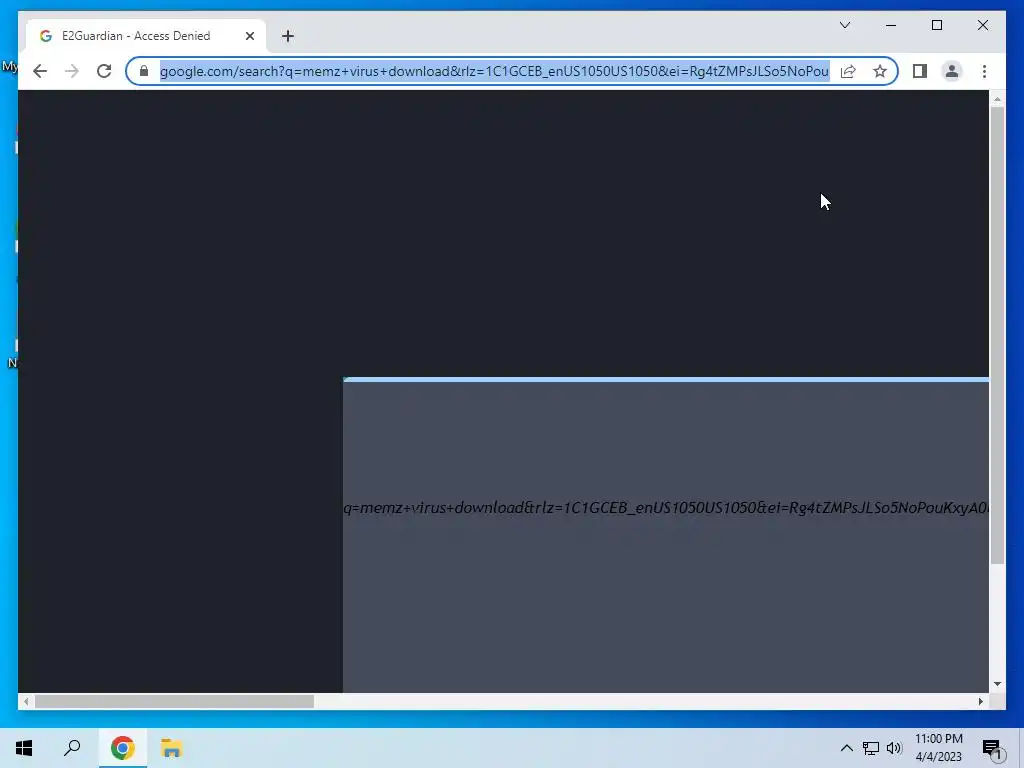Open the Chrome side panel
This screenshot has width=1024, height=768.
point(920,71)
